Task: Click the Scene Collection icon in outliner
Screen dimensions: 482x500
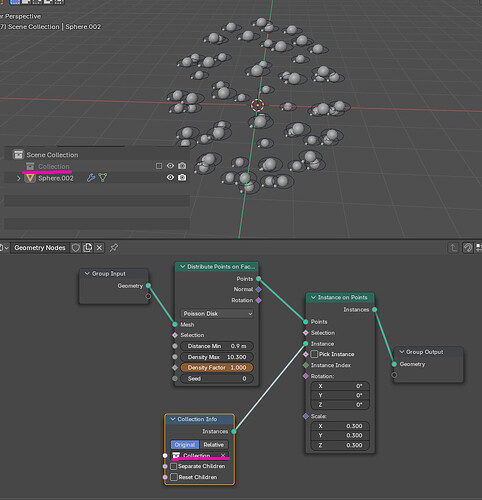Action: coord(18,155)
